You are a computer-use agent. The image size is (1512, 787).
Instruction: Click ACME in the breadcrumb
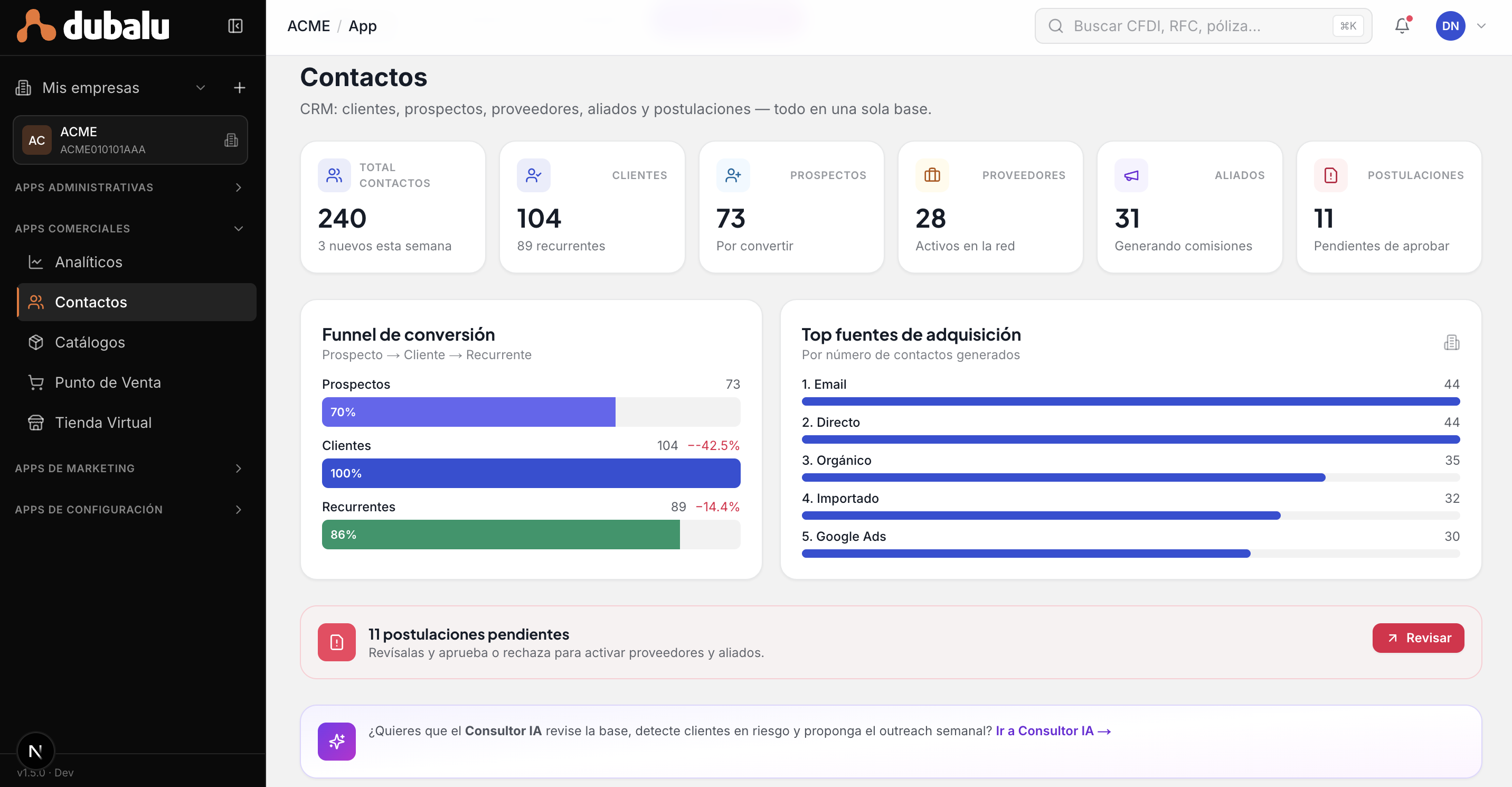(x=309, y=26)
